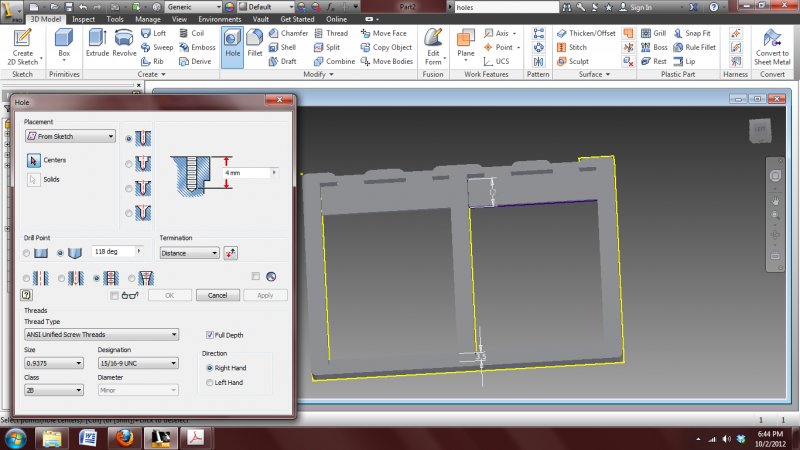Click the Sign In link
Viewport: 800px width, 450px height.
pos(640,7)
